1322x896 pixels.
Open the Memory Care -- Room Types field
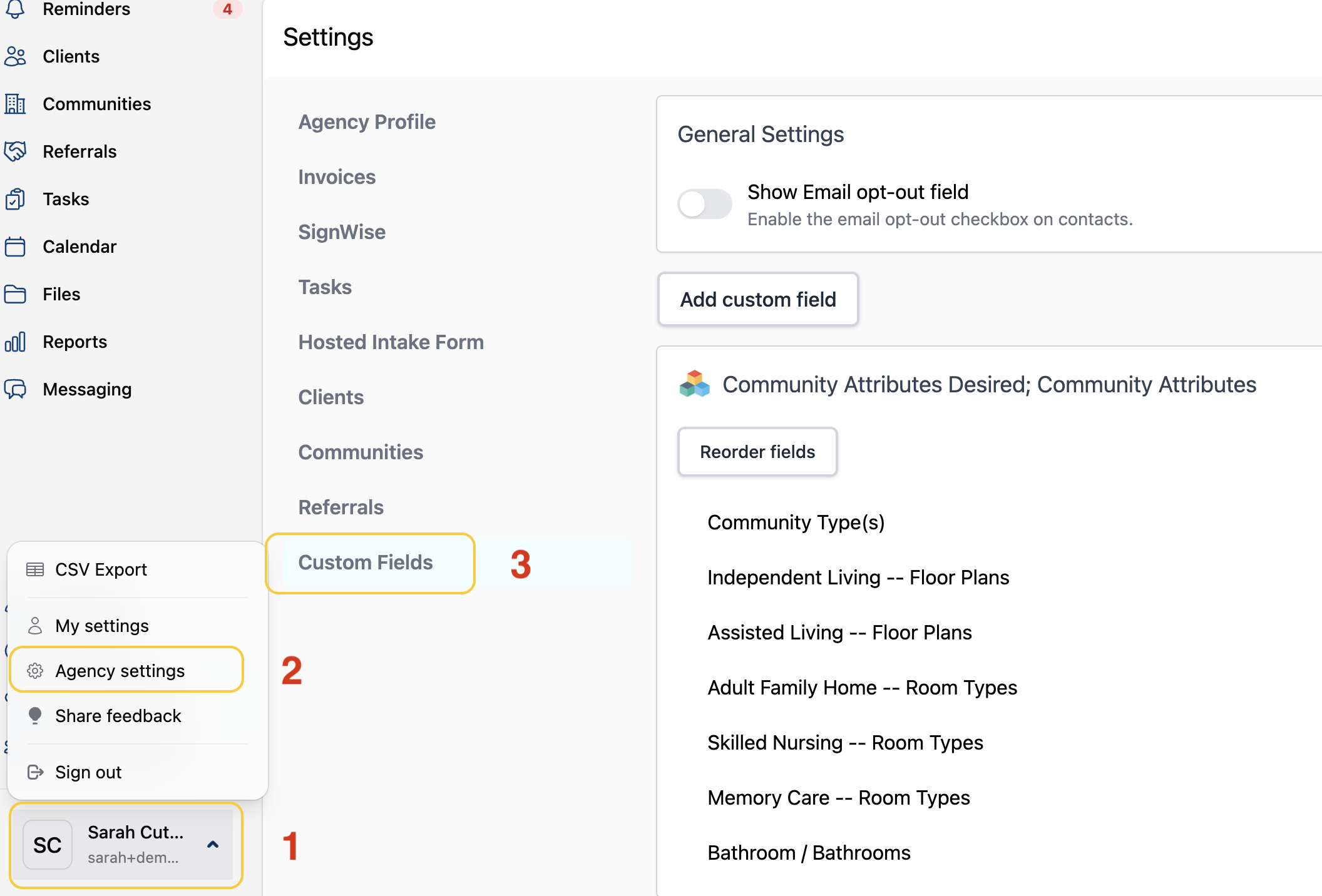838,798
